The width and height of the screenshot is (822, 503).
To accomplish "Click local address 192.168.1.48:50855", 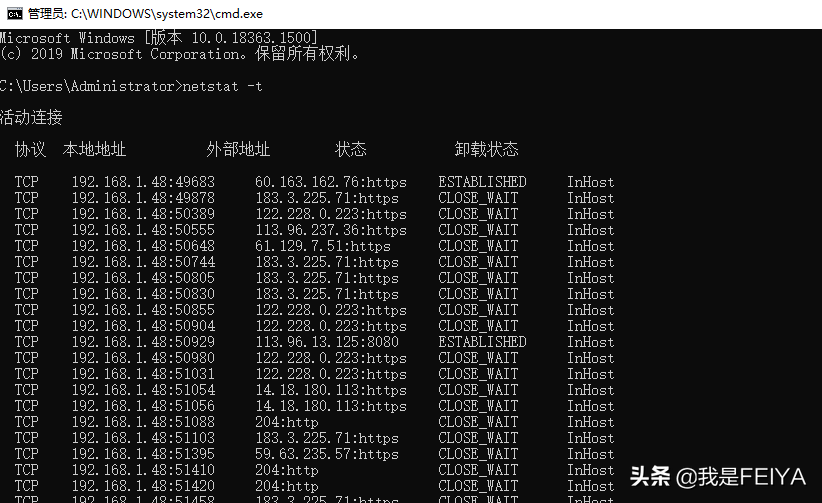I will (x=143, y=310).
